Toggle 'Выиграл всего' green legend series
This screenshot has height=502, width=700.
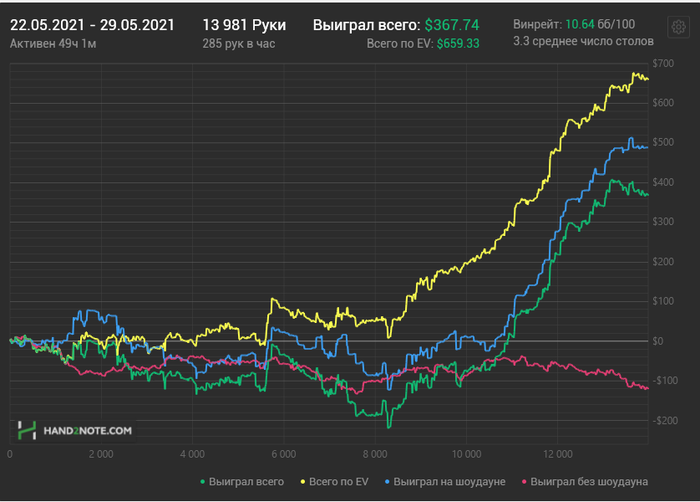[242, 482]
